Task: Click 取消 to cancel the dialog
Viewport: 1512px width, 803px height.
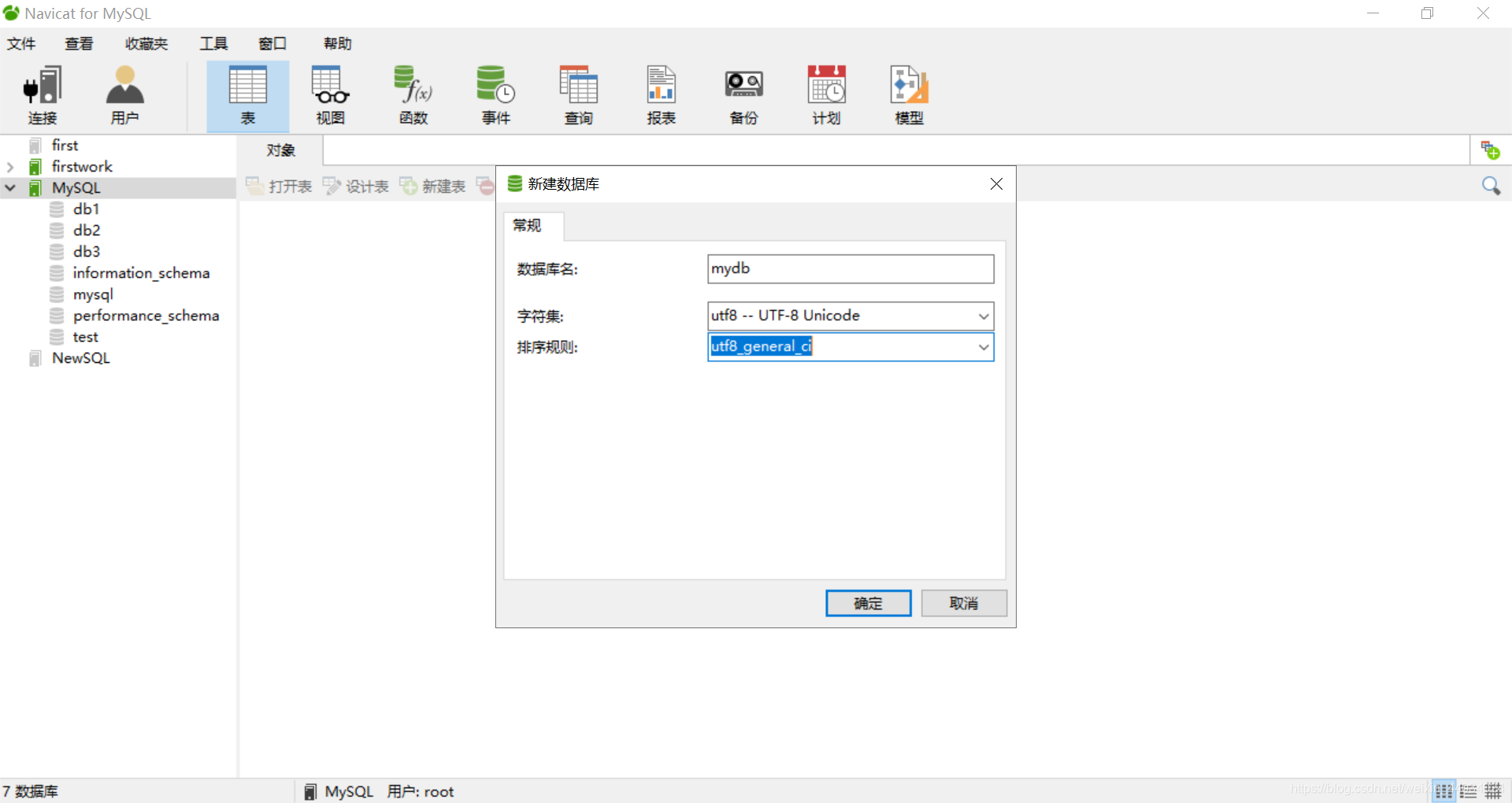Action: [x=964, y=604]
